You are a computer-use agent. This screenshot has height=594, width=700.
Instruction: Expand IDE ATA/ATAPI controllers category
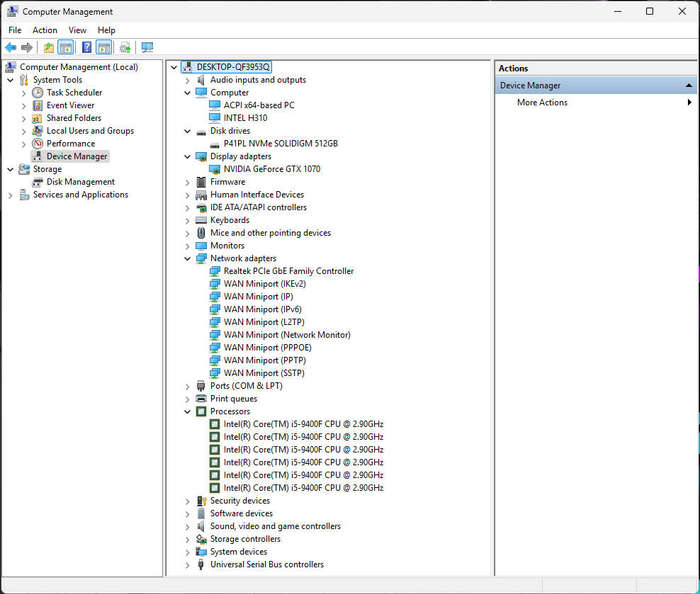(x=188, y=208)
